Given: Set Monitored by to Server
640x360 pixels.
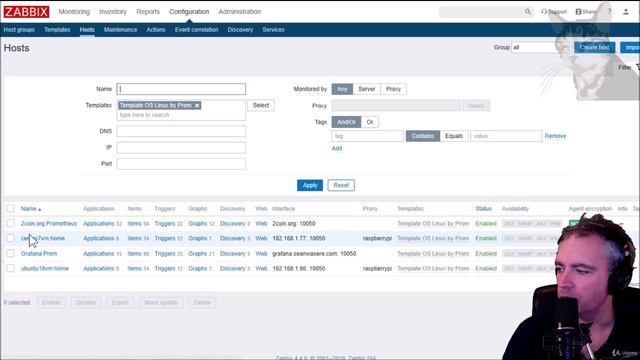Looking at the screenshot, I should pos(367,89).
